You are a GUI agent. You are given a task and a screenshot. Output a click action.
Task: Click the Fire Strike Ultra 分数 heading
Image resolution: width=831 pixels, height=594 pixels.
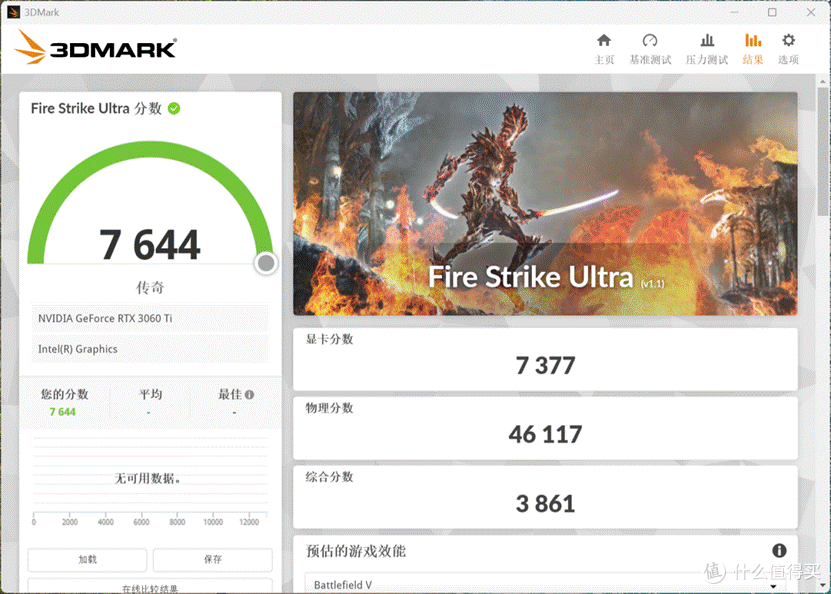(x=96, y=109)
